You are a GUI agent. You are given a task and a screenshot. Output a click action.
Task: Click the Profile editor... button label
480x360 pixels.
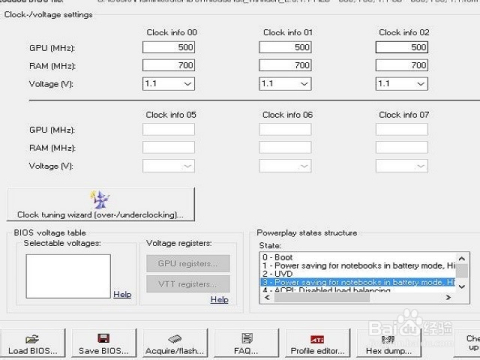click(x=317, y=351)
